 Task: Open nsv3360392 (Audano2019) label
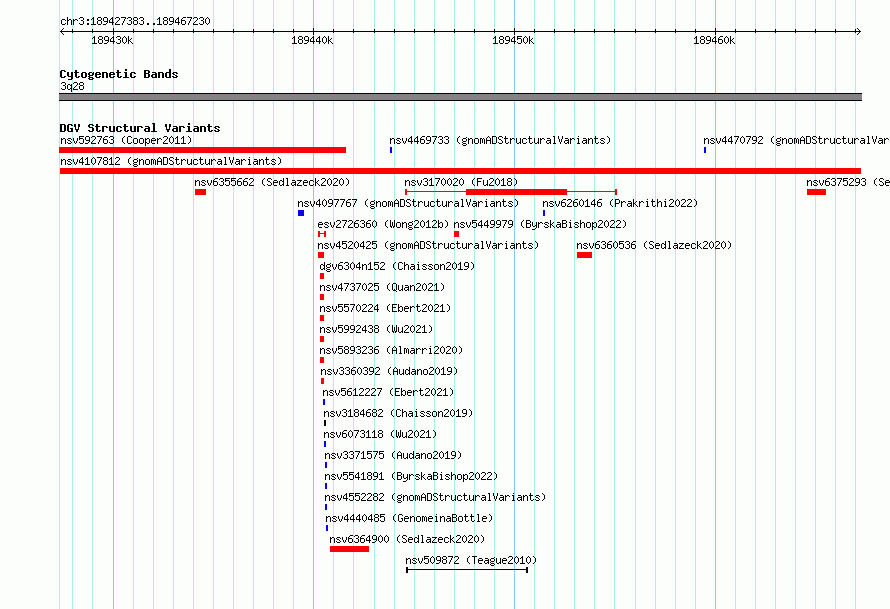389,371
